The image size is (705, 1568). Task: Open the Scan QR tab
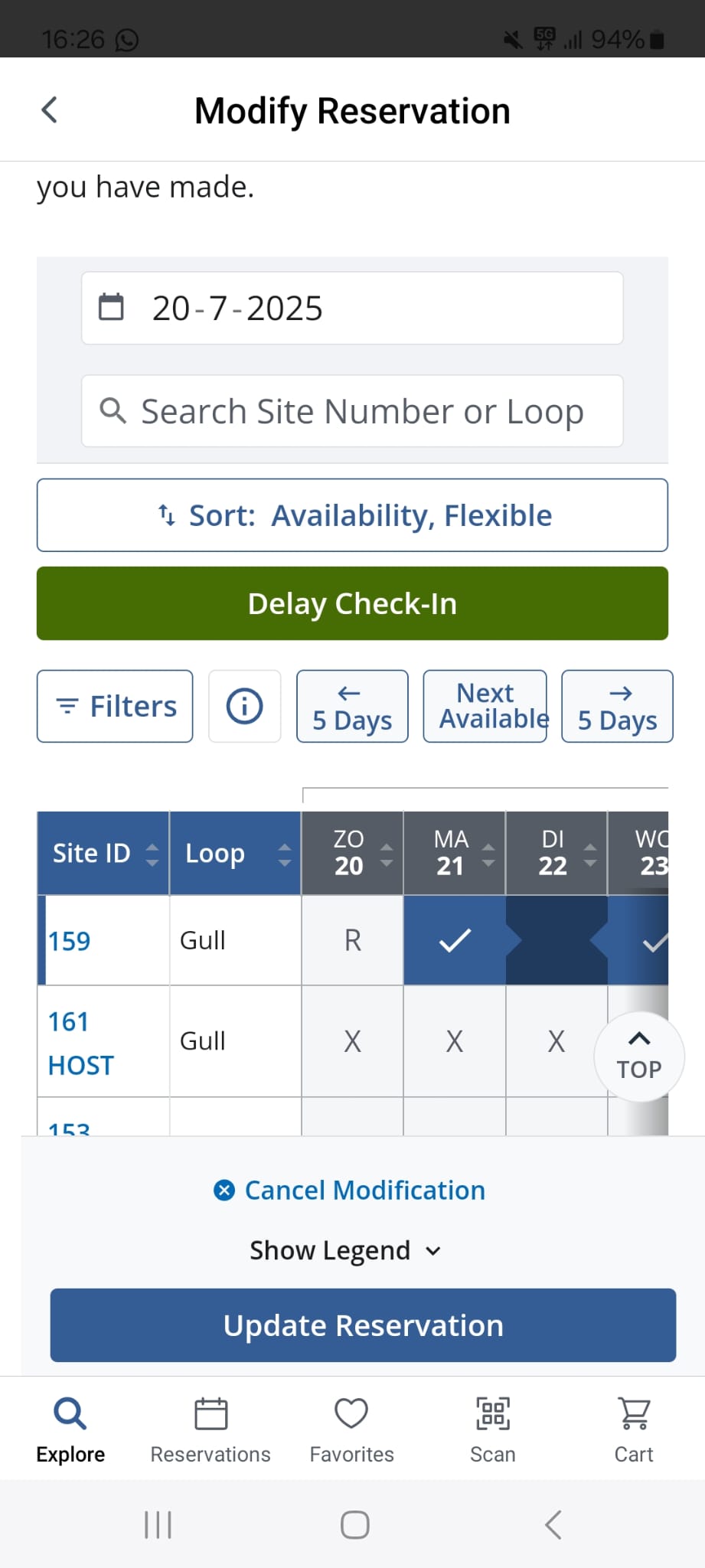point(492,1429)
